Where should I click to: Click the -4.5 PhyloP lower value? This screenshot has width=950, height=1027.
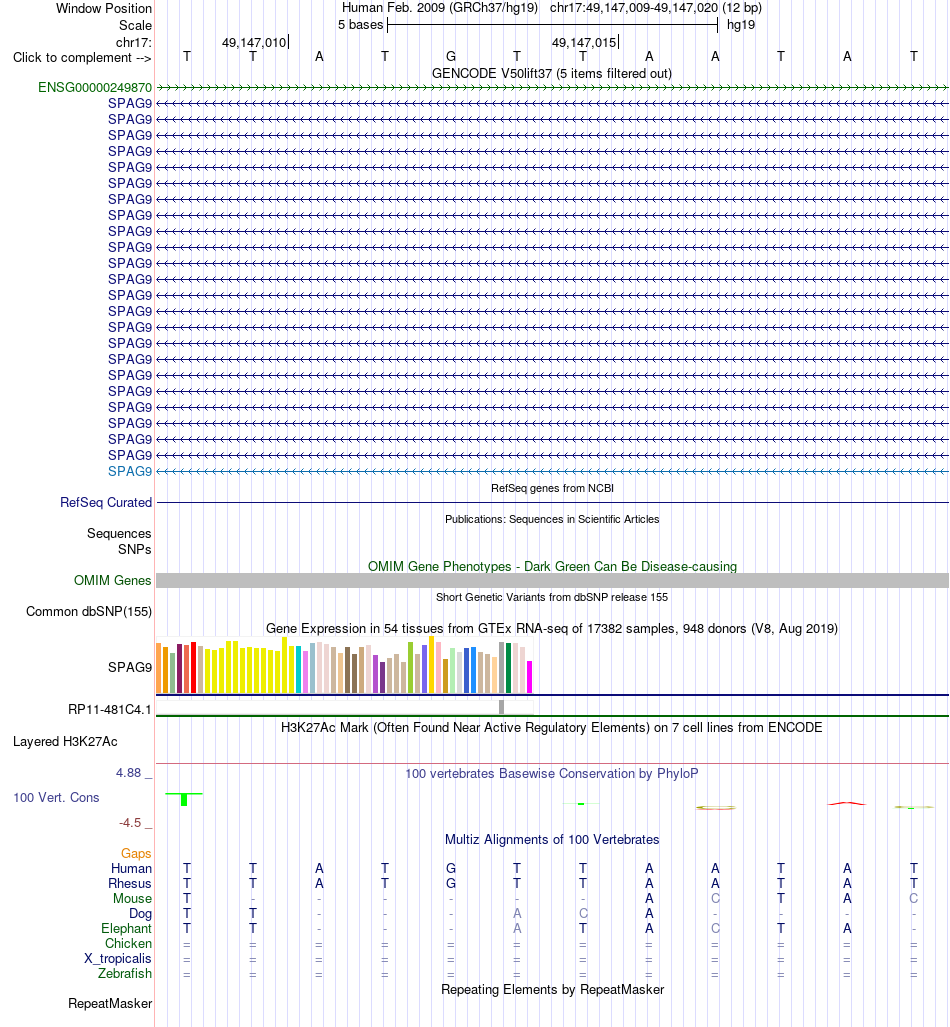(x=130, y=823)
